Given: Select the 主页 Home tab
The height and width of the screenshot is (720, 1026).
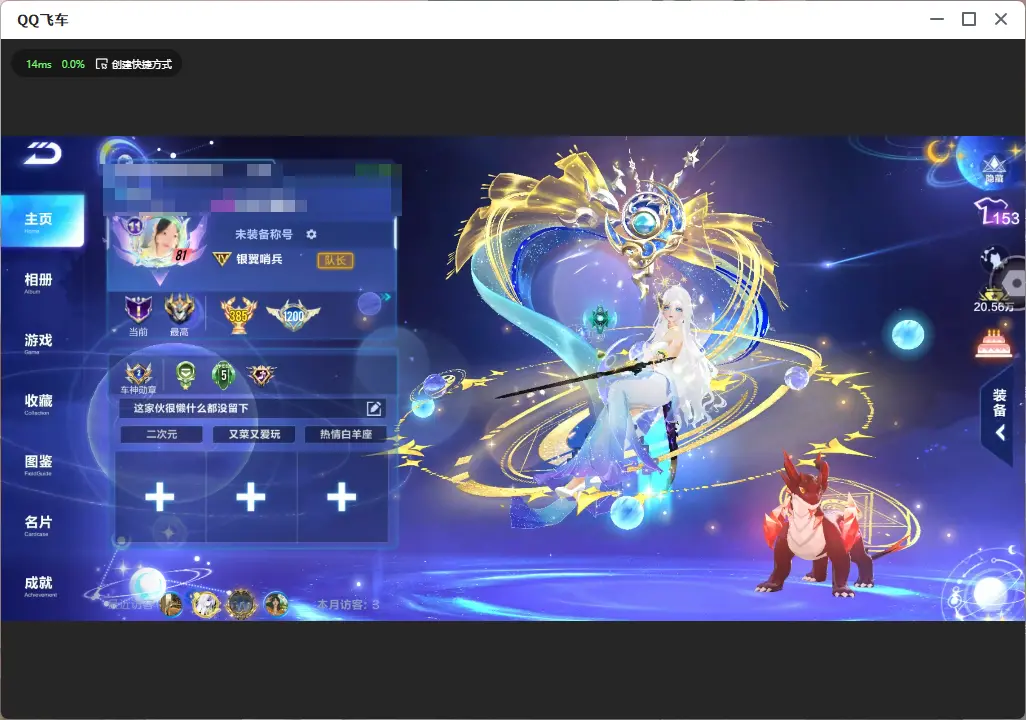Looking at the screenshot, I should tap(43, 221).
